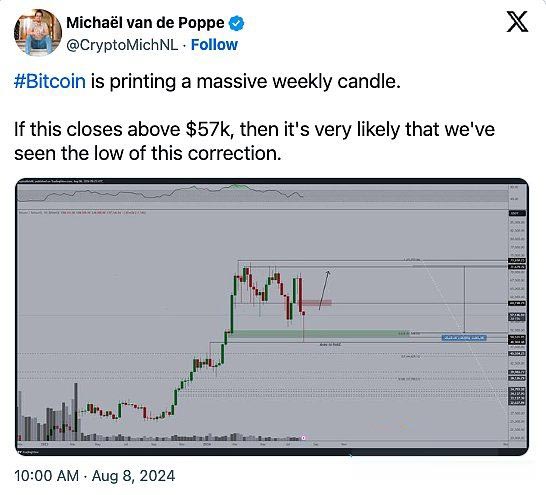Click the X logo icon
Viewport: 546px width, 495px height.
click(517, 21)
